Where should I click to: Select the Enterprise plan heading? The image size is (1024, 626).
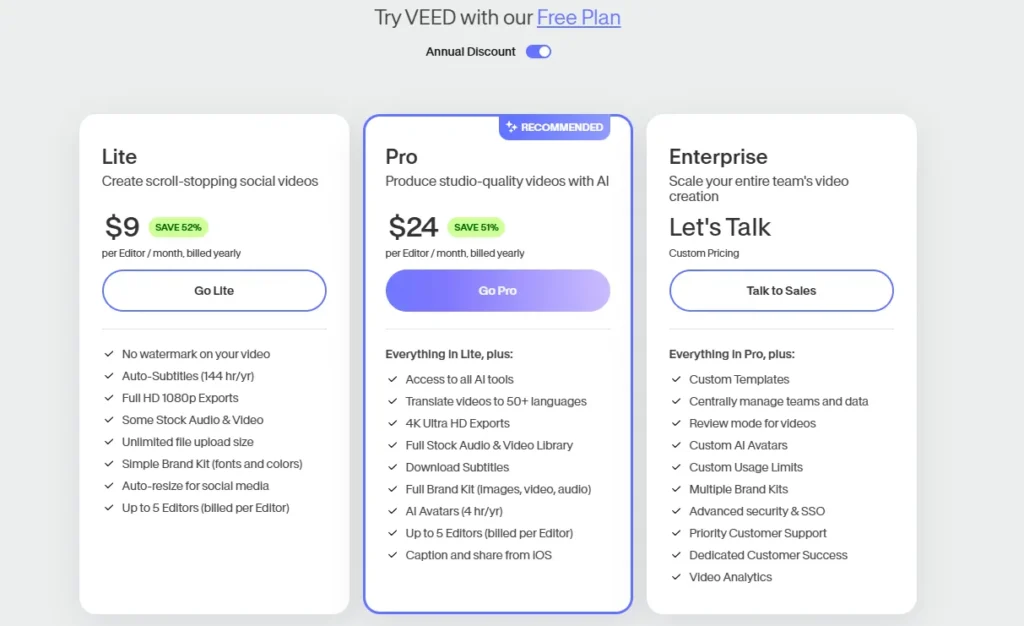(x=718, y=157)
